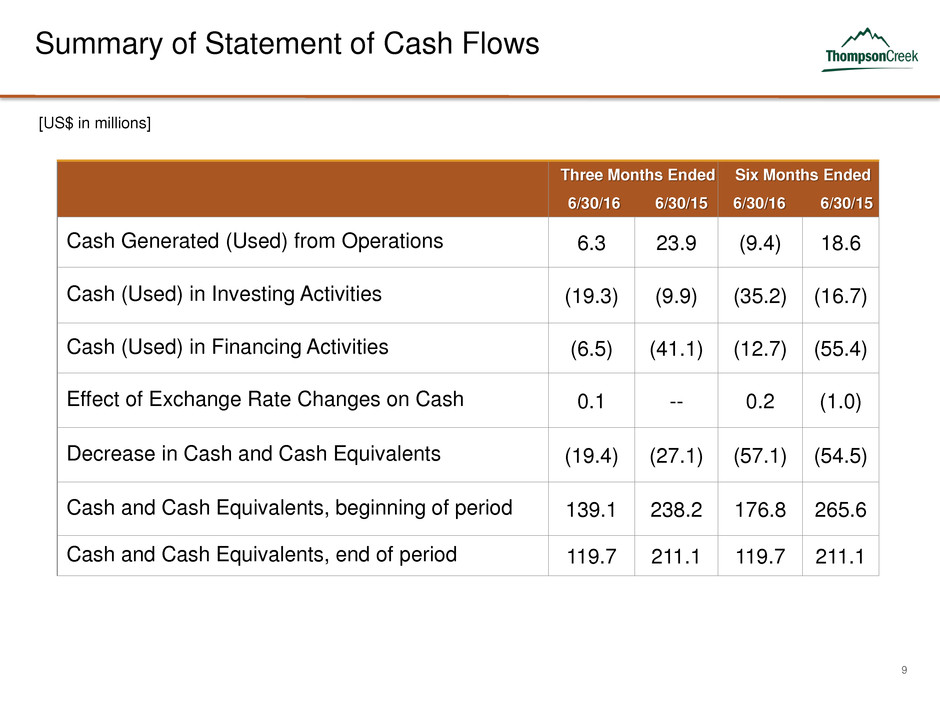Image resolution: width=940 pixels, height=705 pixels.
Task: Click the 265.6 beginning cash value
Action: [841, 511]
